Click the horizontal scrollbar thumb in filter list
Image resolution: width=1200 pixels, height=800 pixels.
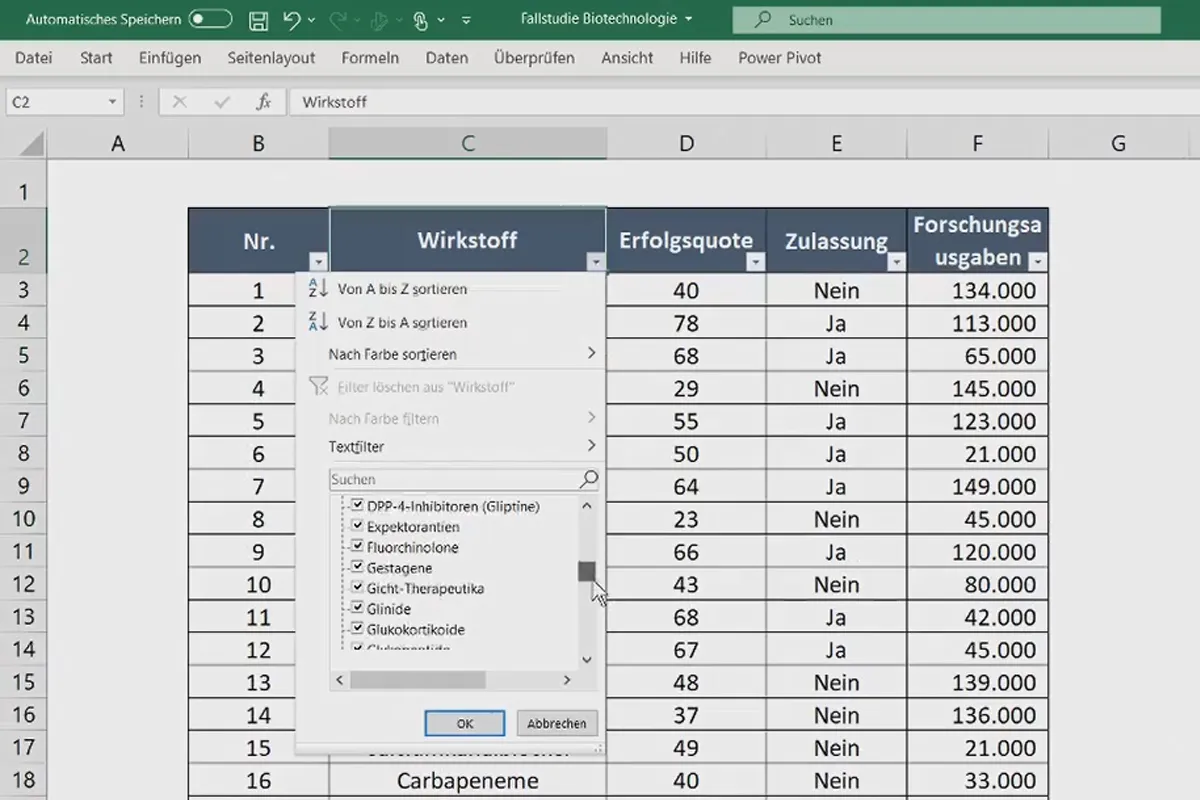click(x=418, y=680)
